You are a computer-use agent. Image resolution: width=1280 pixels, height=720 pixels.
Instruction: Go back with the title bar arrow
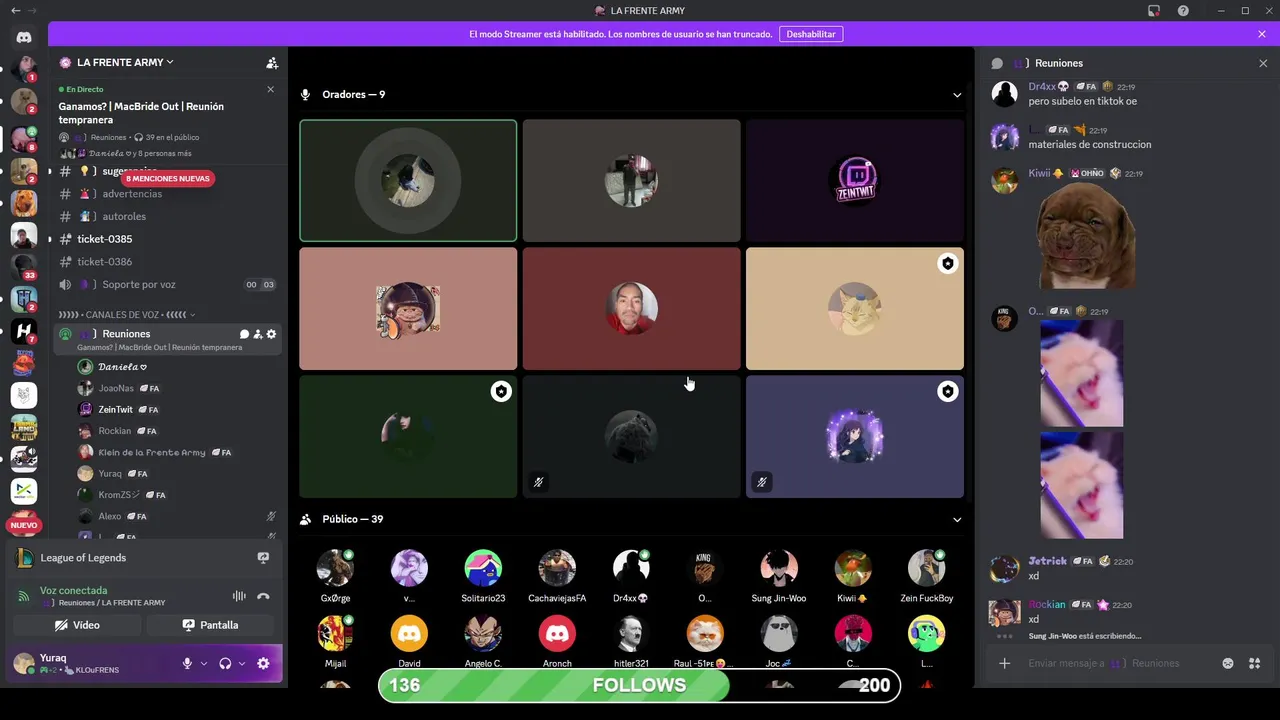(15, 10)
